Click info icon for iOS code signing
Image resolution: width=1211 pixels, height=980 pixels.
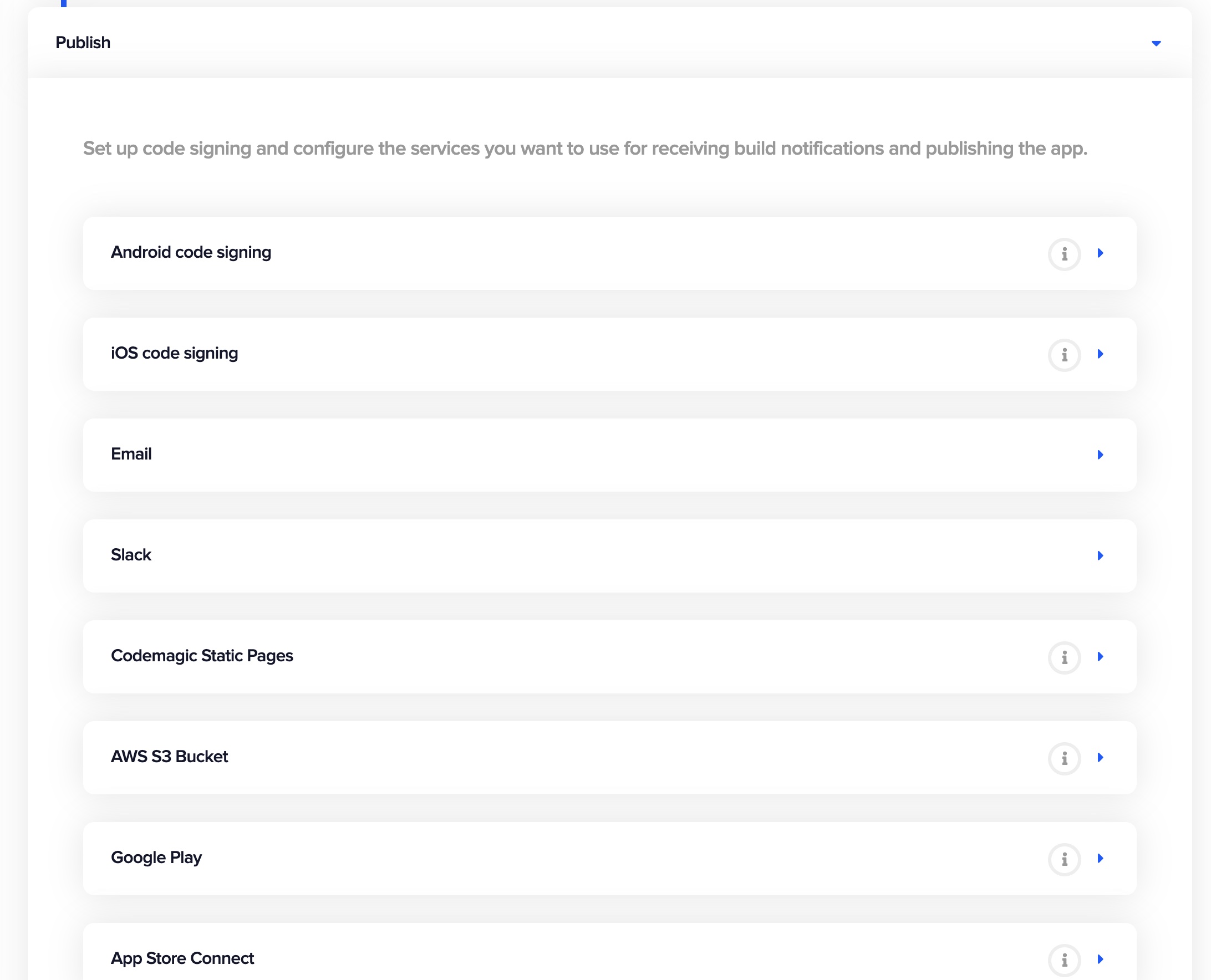(1064, 355)
